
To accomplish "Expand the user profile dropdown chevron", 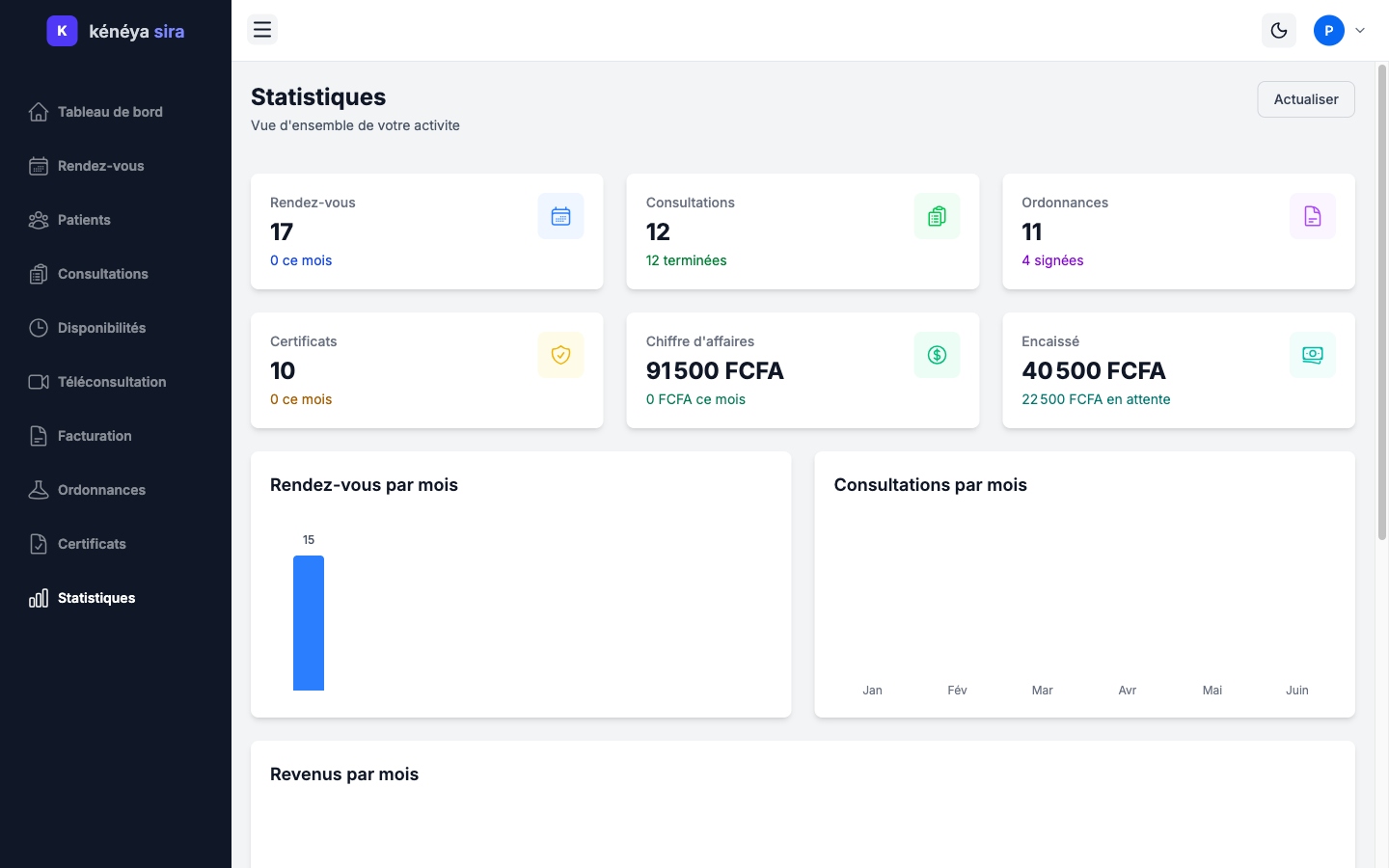I will tap(1360, 31).
